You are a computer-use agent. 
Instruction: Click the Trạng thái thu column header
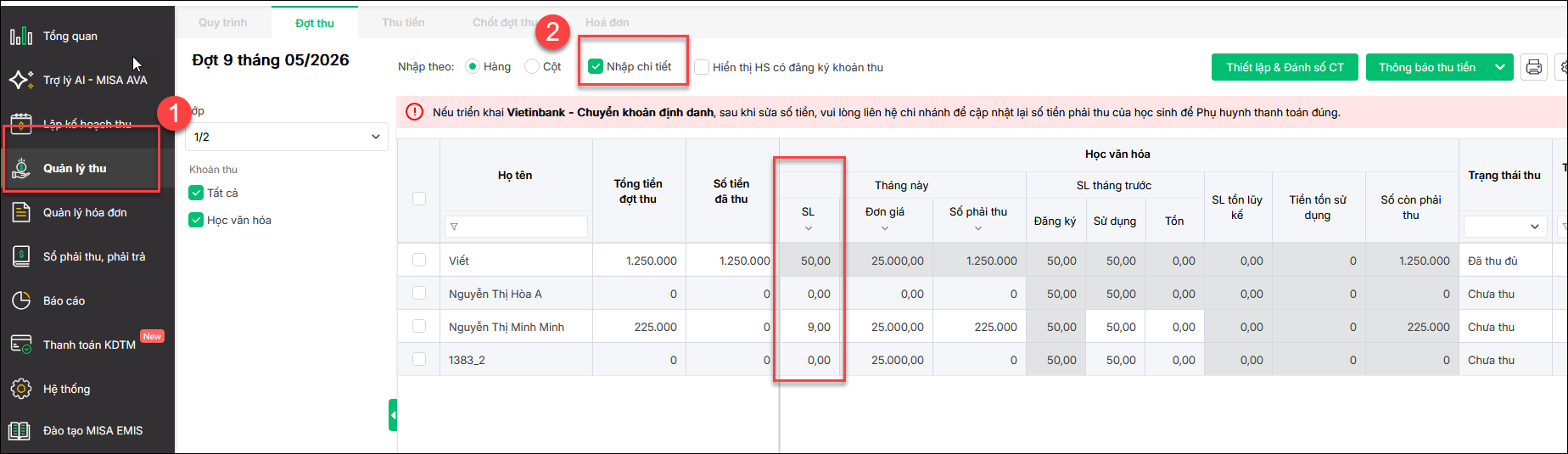1504,175
